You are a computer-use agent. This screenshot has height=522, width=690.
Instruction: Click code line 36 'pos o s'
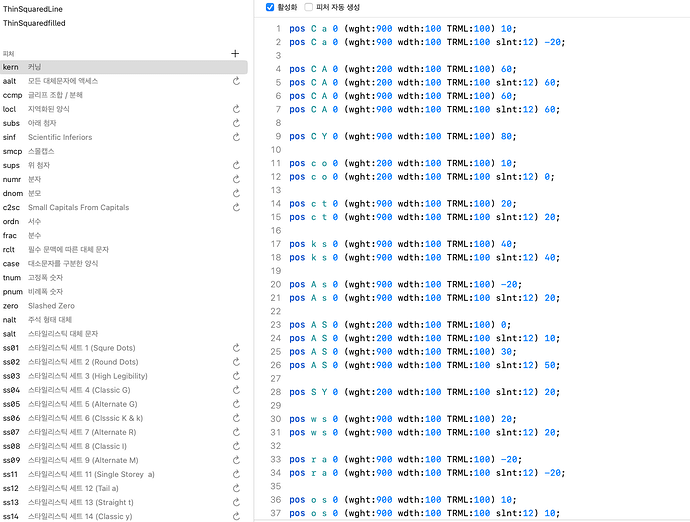[403, 500]
